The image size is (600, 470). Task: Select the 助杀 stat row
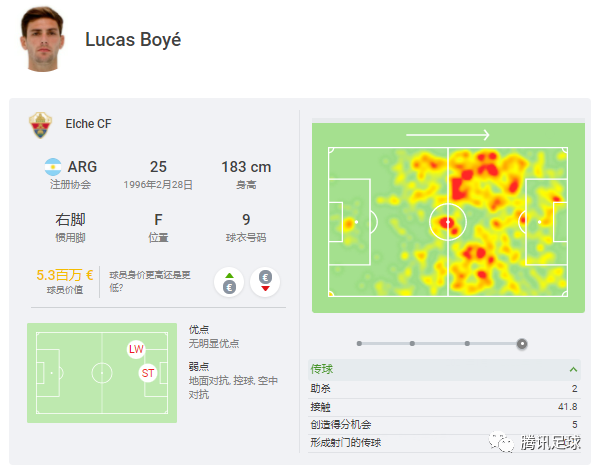[445, 389]
